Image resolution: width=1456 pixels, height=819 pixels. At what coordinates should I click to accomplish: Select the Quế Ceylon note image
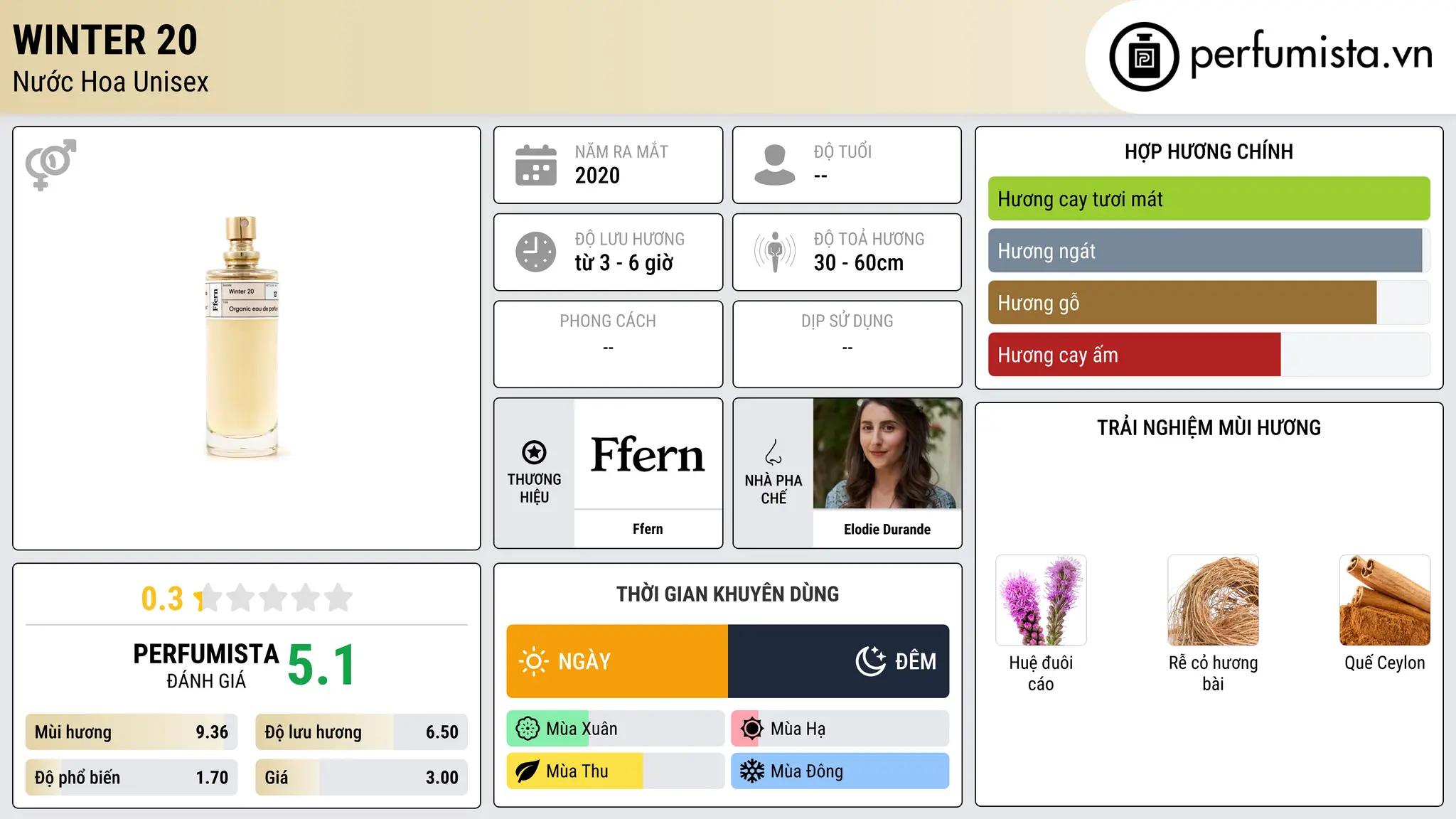[1385, 600]
